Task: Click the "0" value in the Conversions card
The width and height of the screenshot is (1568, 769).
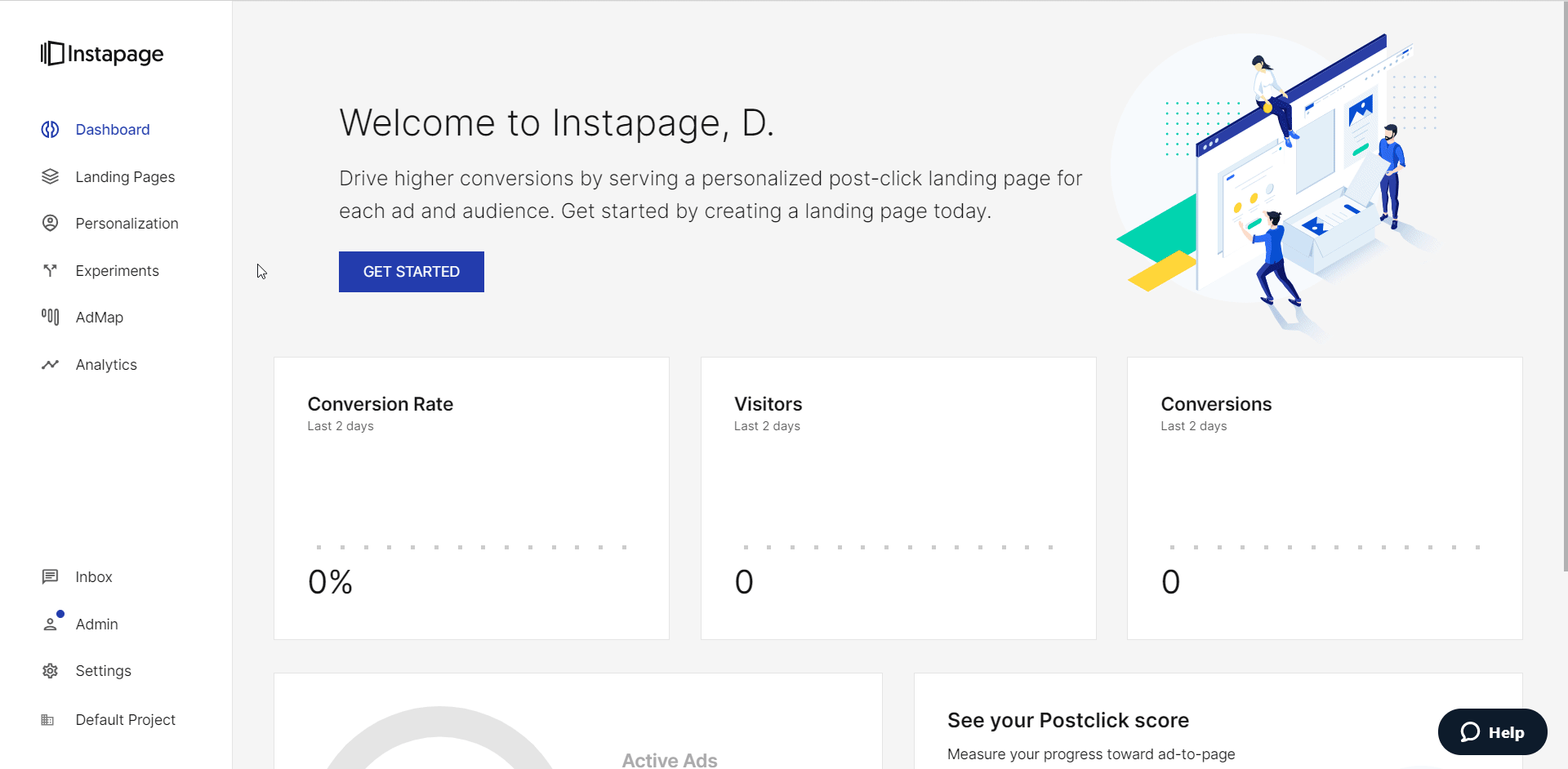Action: point(1170,582)
